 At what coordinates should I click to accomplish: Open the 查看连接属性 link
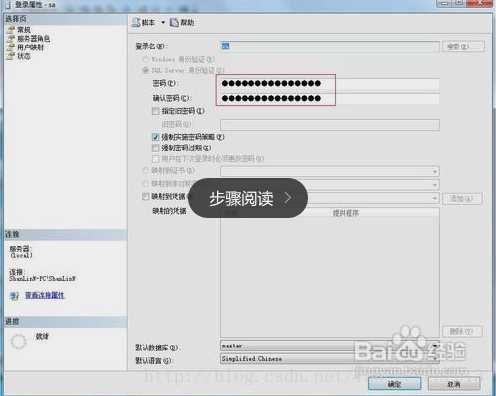click(x=44, y=295)
